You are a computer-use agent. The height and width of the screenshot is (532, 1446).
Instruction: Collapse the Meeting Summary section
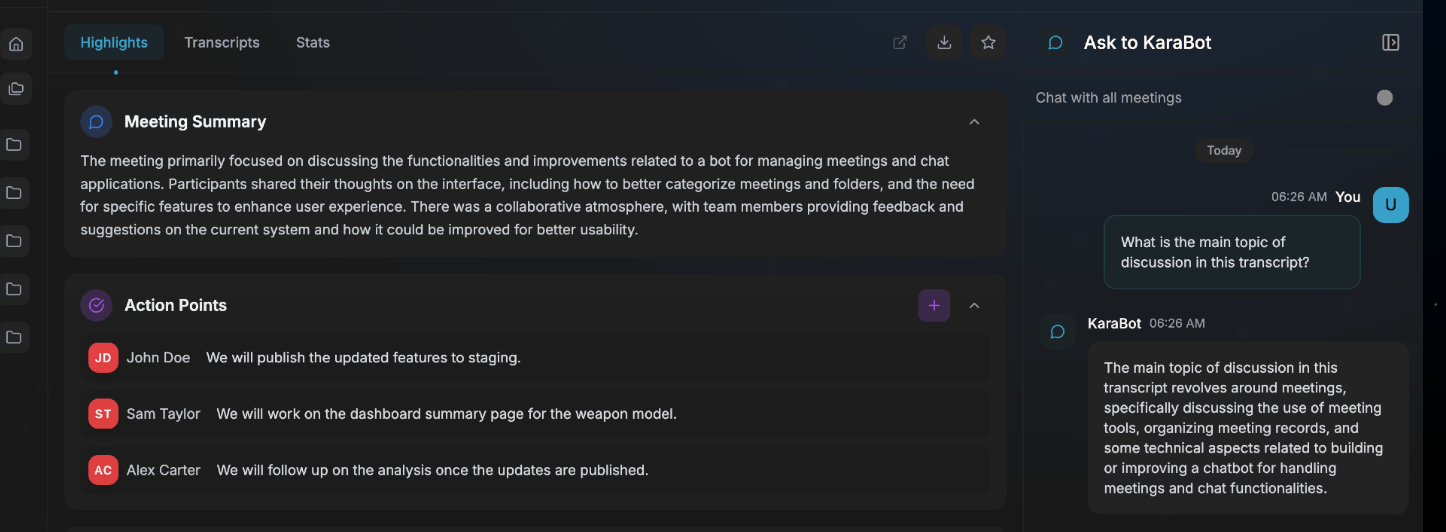click(x=974, y=122)
